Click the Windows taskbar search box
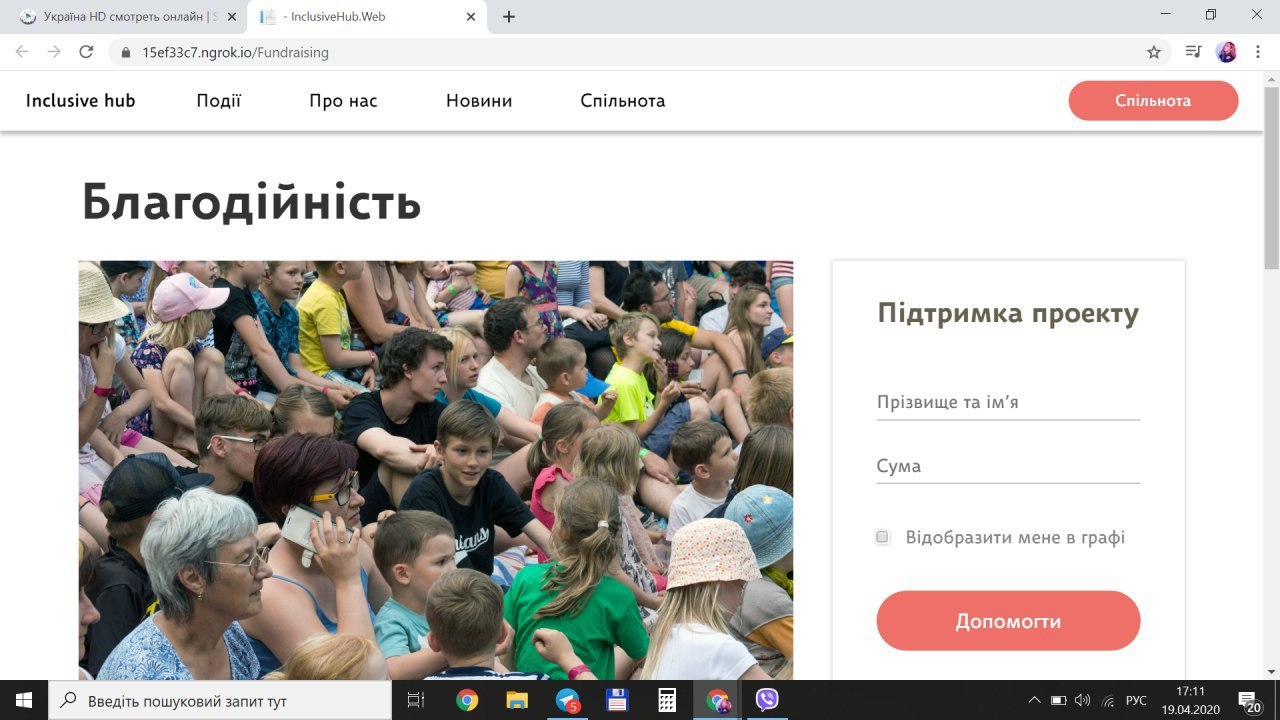The image size is (1280, 720). [220, 701]
